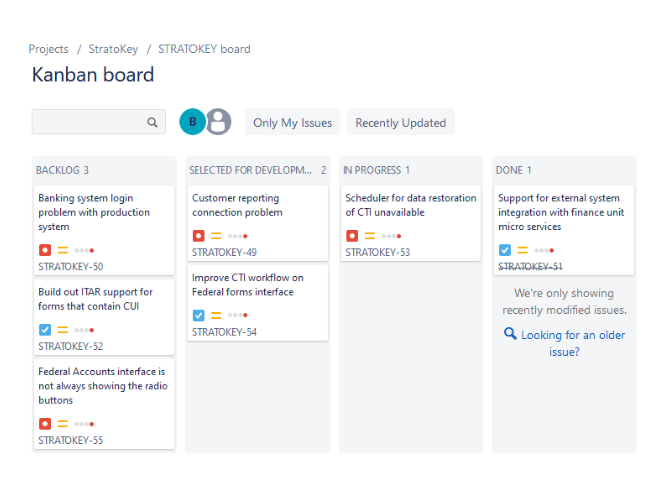Click the DONE 1 column header
This screenshot has height=497, width=660.
(514, 170)
